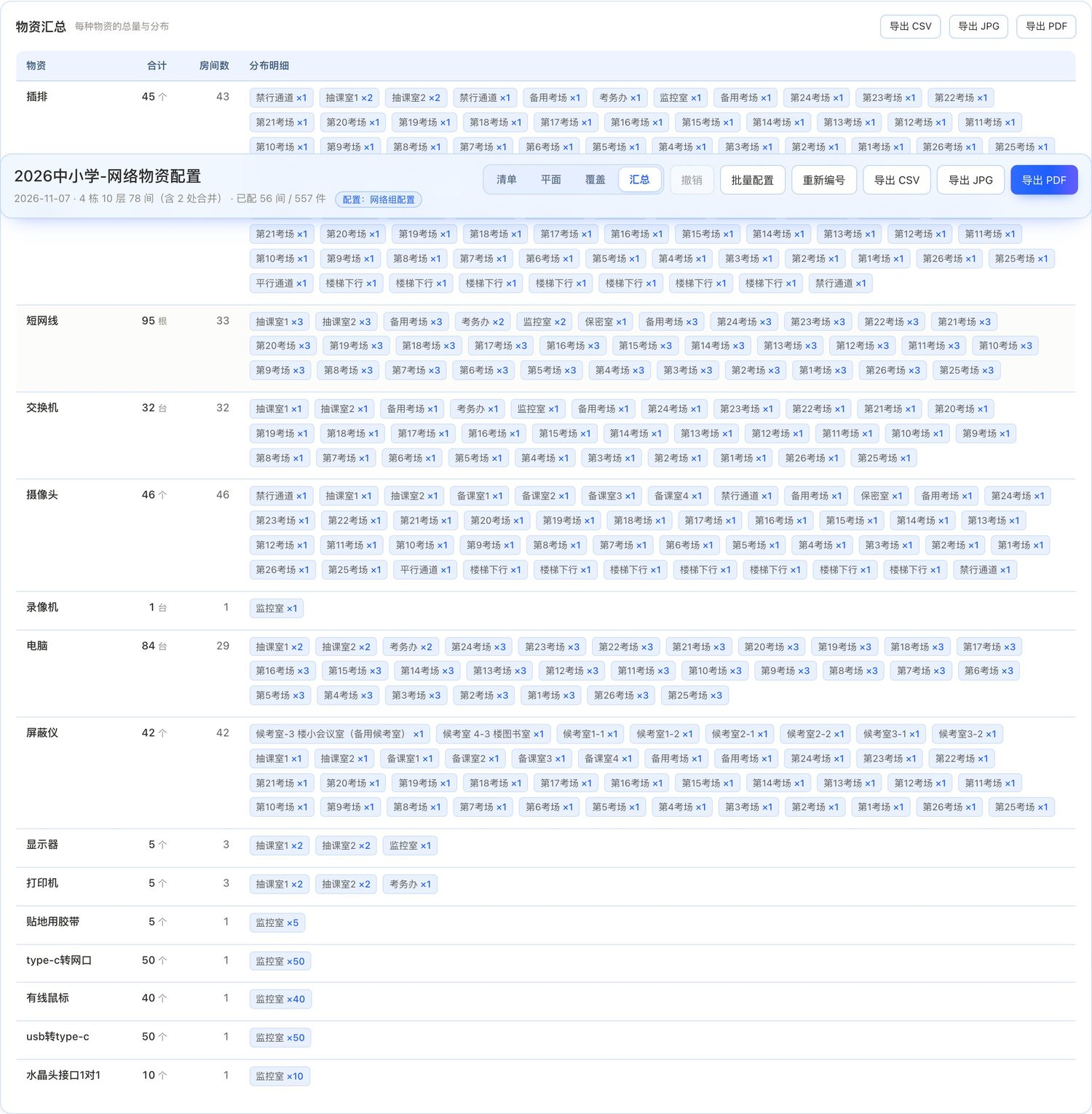
Task: Open 批量配置
Action: coord(753,181)
